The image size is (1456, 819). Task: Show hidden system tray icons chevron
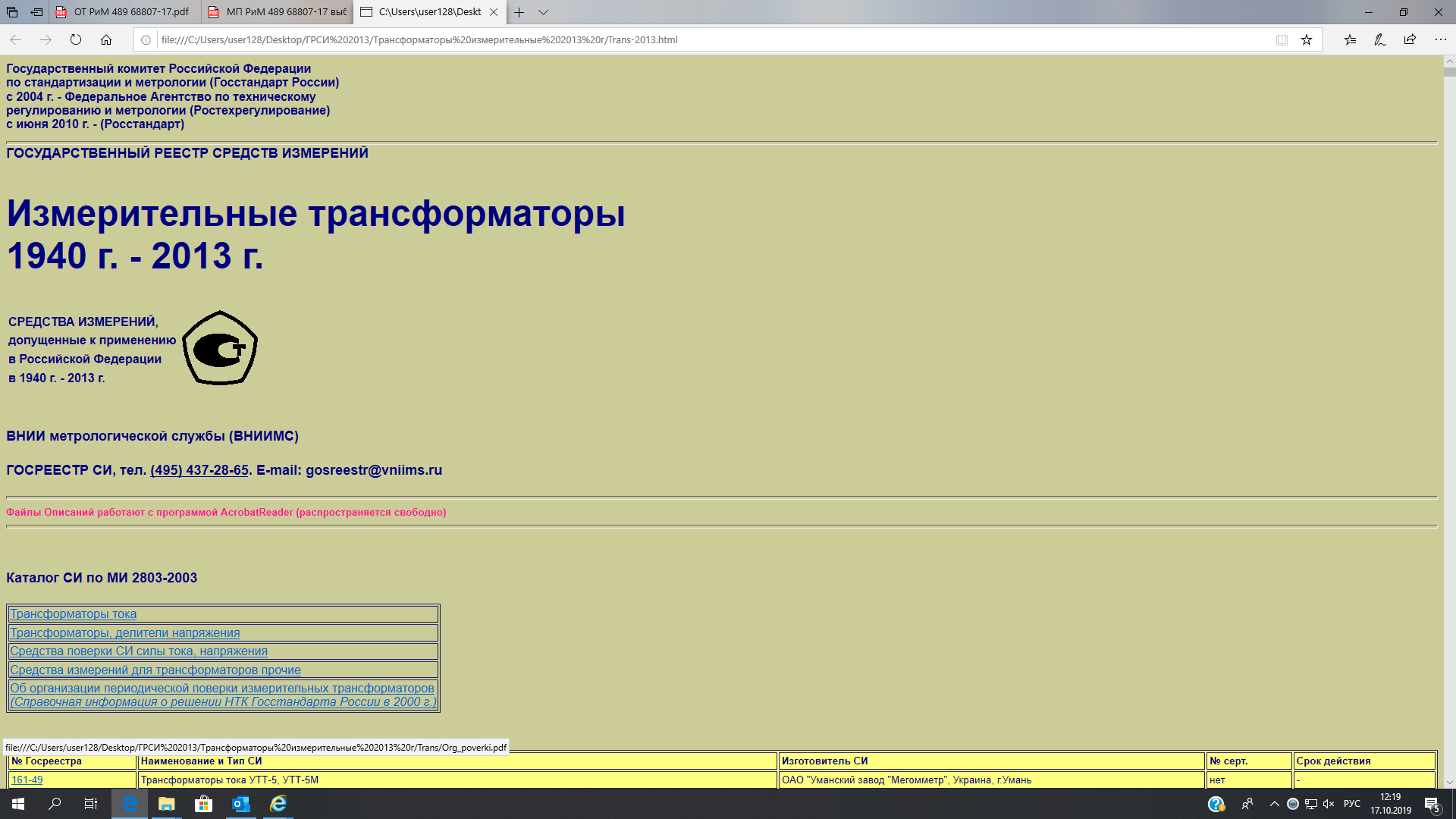(1274, 804)
